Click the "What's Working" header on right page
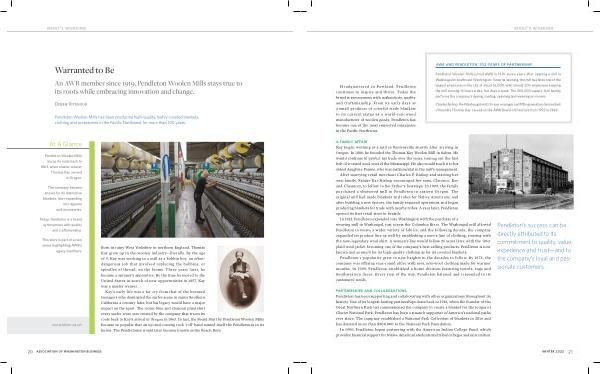The height and width of the screenshot is (374, 600). [533, 28]
